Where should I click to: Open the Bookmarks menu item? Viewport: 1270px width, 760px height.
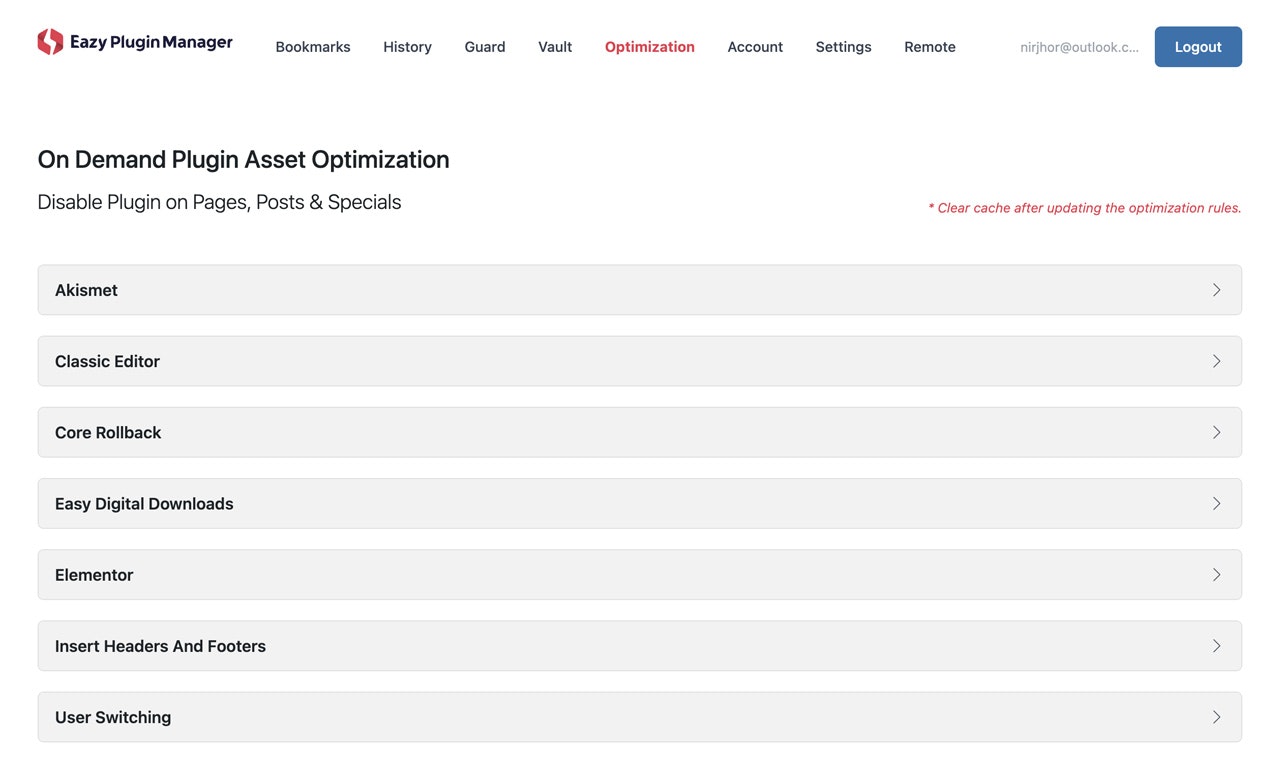(313, 47)
